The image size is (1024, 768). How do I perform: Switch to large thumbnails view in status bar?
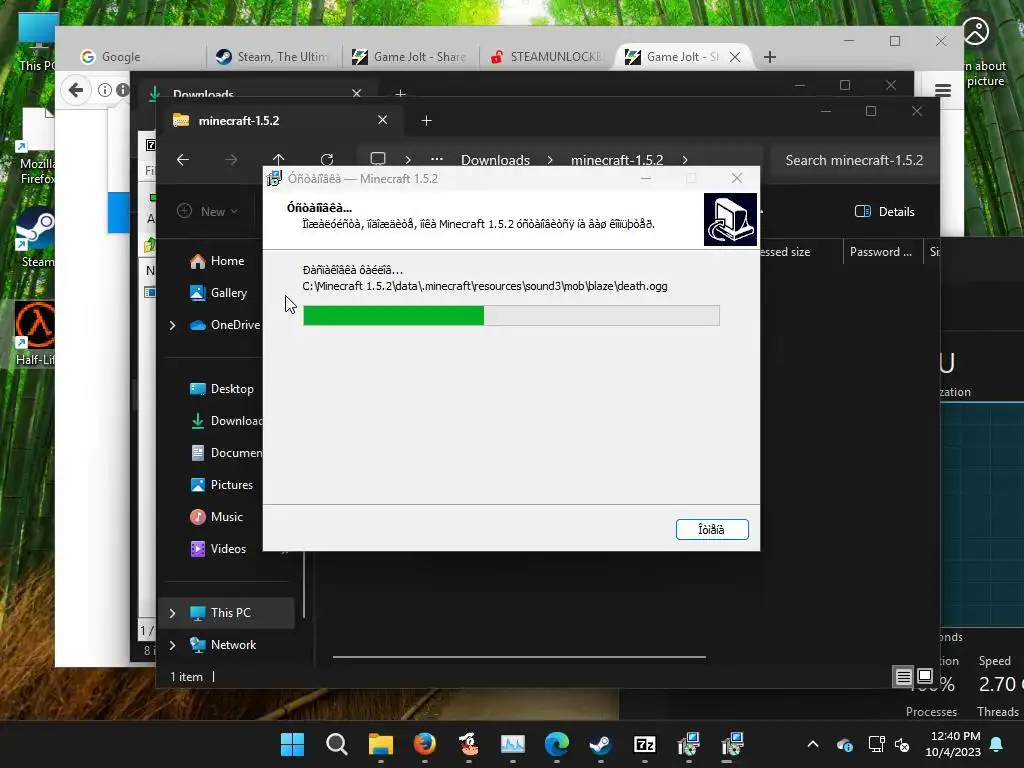(925, 676)
